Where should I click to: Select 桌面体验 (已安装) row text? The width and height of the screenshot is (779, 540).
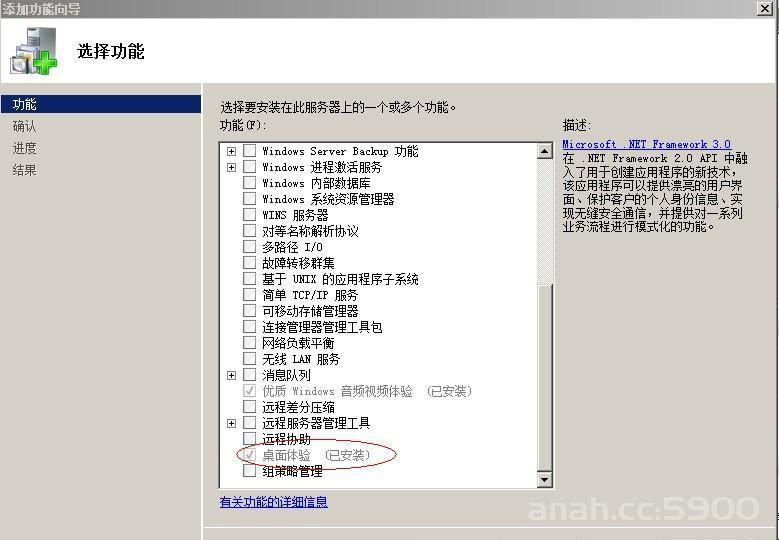point(316,455)
